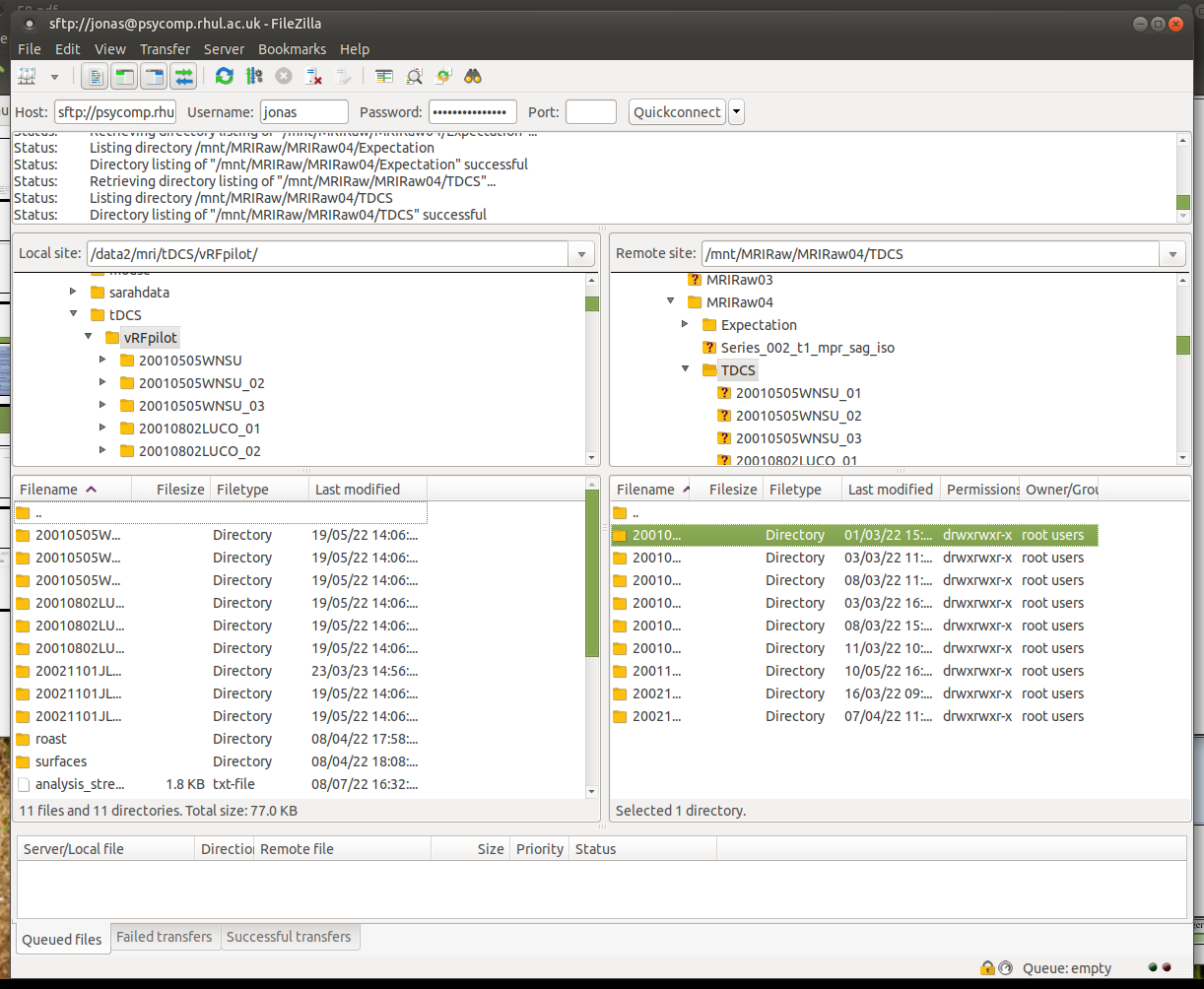Click the binoculars file search icon
Screen dimensions: 1204x989
(x=473, y=76)
